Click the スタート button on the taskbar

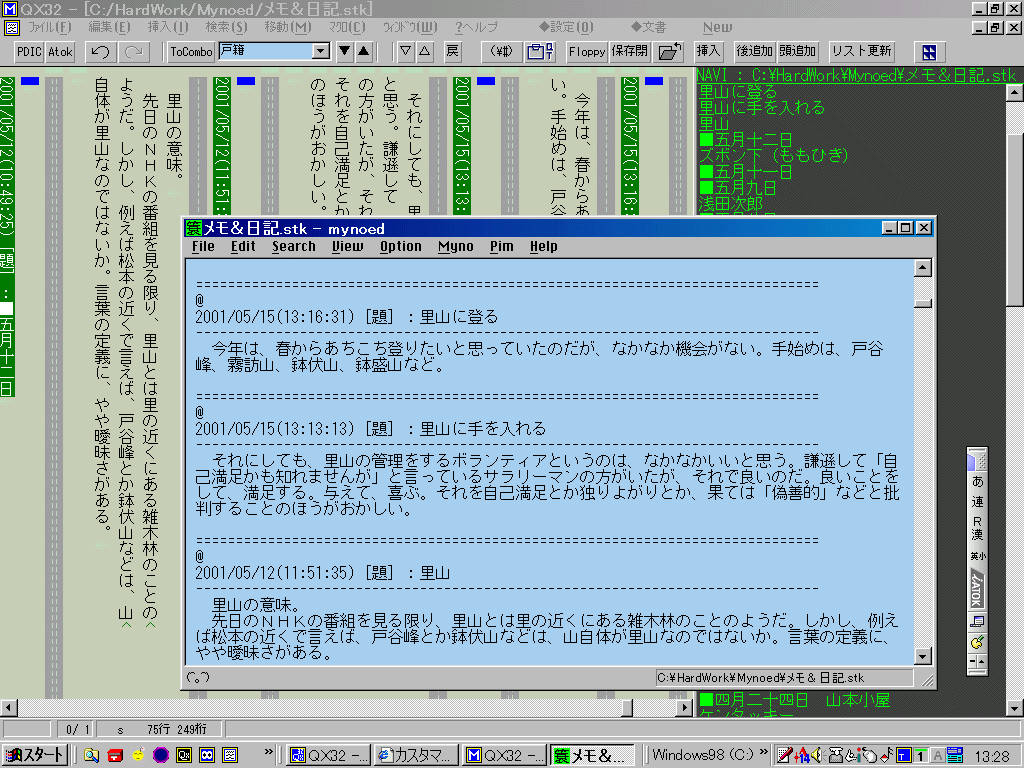[x=35, y=756]
